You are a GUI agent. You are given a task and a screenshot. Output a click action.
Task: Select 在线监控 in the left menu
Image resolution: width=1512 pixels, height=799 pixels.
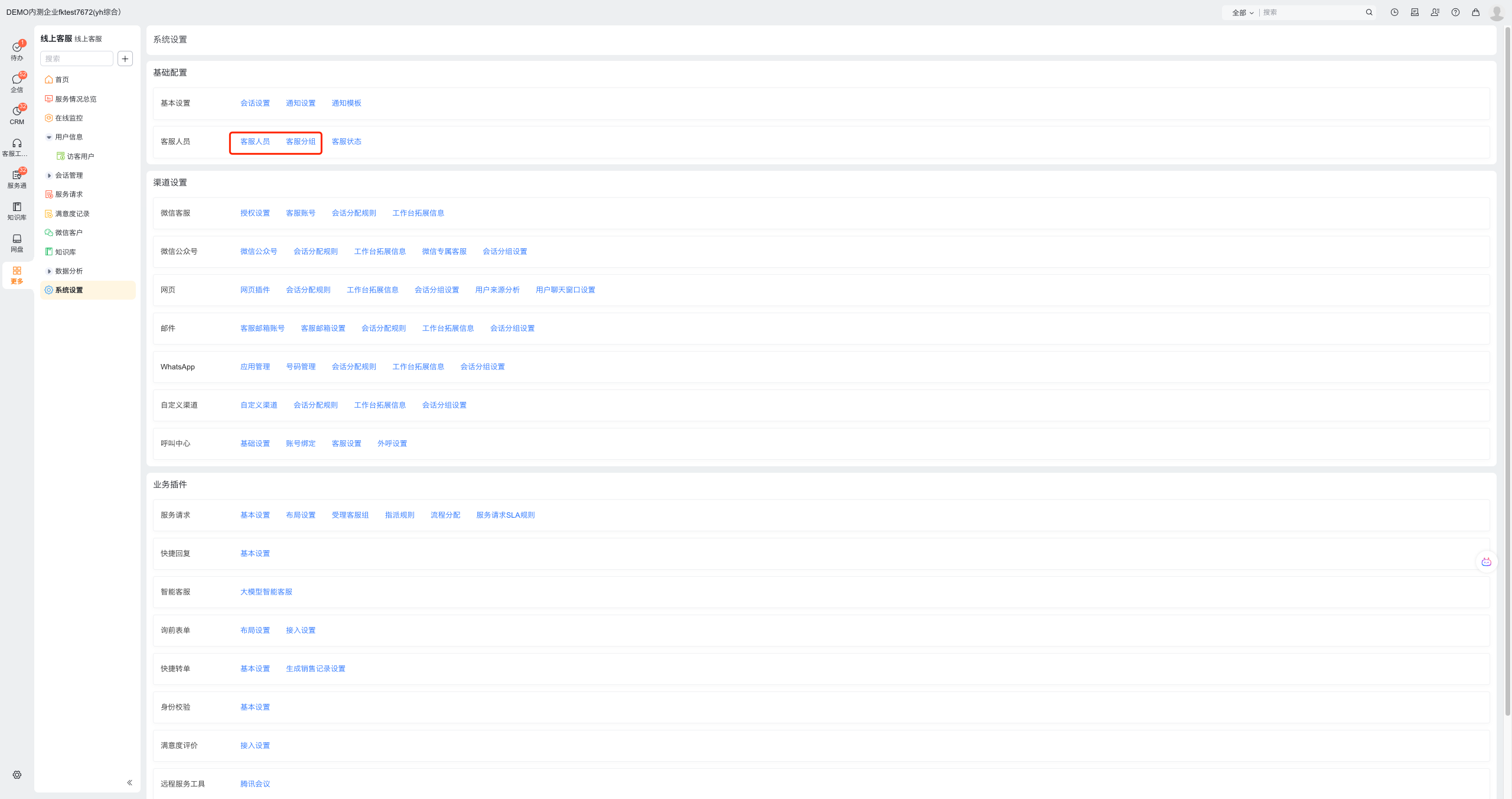(69, 118)
